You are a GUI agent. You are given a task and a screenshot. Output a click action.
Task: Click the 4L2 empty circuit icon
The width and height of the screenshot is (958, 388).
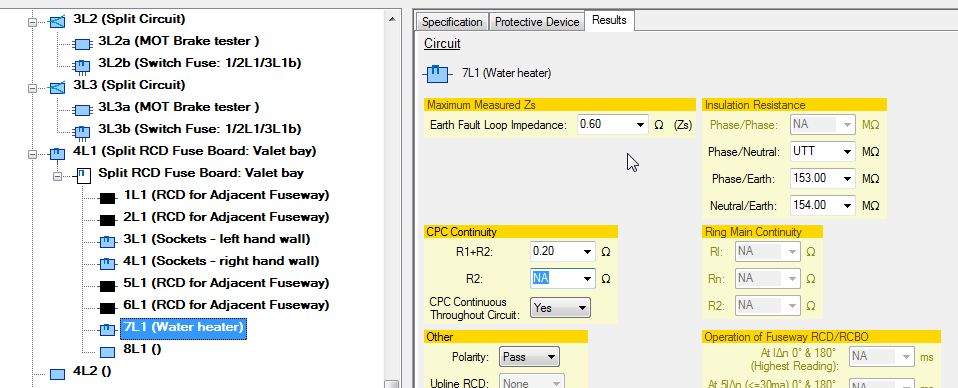pyautogui.click(x=57, y=374)
